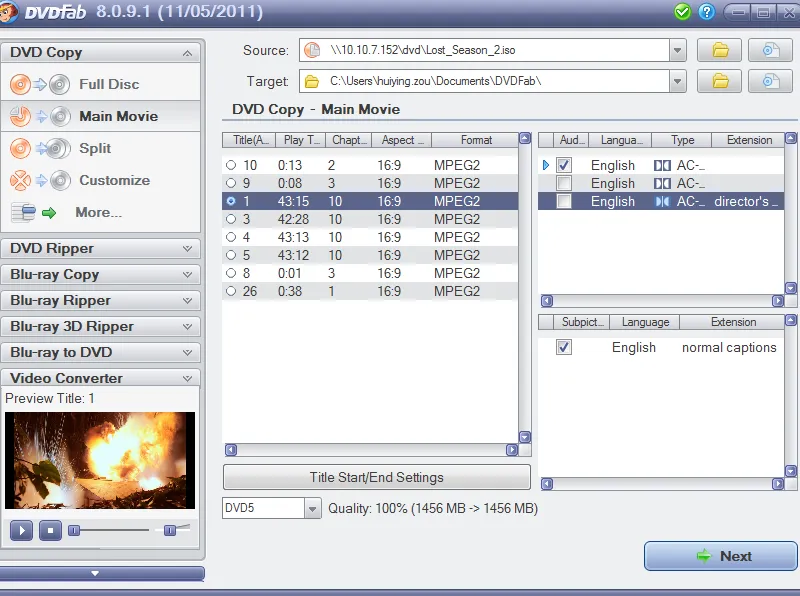The width and height of the screenshot is (800, 596).
Task: Uncheck English normal captions subpicture
Action: coord(564,347)
